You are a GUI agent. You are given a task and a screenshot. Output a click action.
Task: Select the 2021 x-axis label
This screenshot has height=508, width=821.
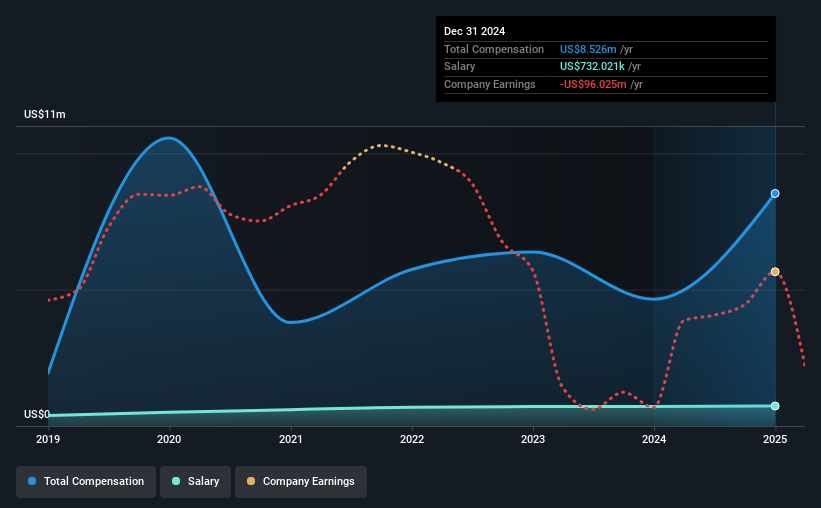tap(291, 439)
